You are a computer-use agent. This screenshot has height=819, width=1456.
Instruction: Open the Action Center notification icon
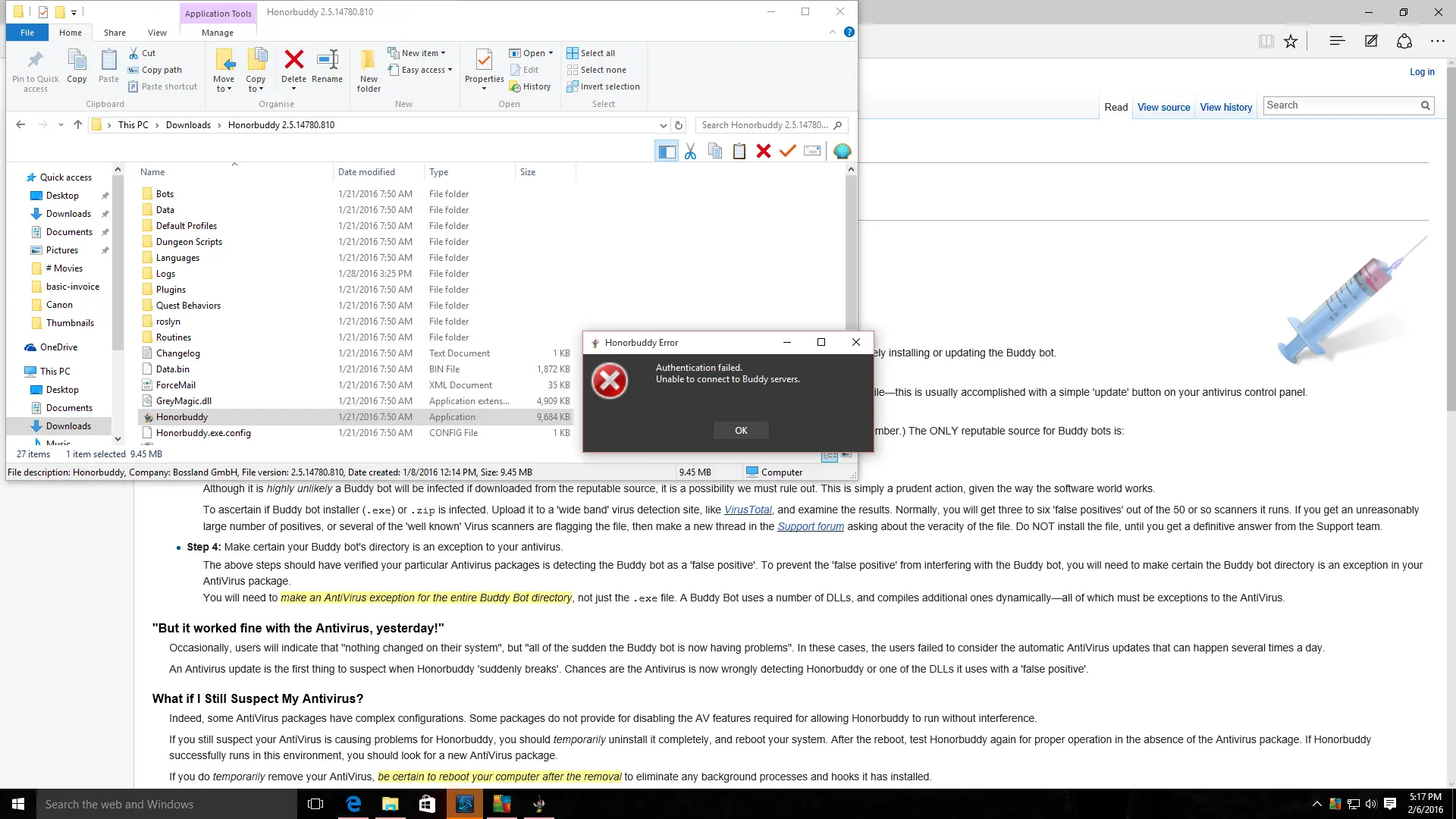click(1389, 804)
